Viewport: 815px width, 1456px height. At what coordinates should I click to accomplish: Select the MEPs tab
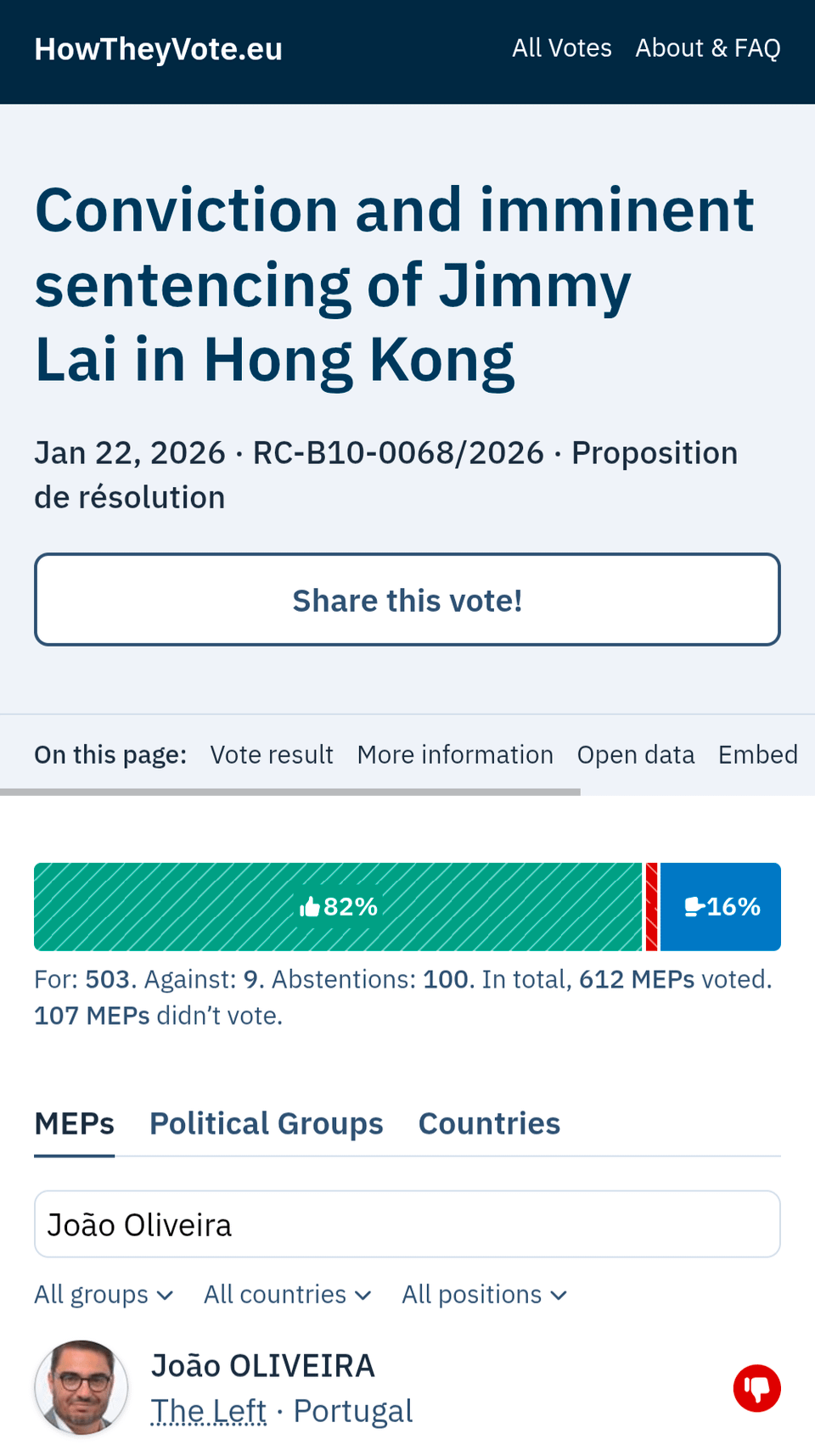[x=74, y=1123]
